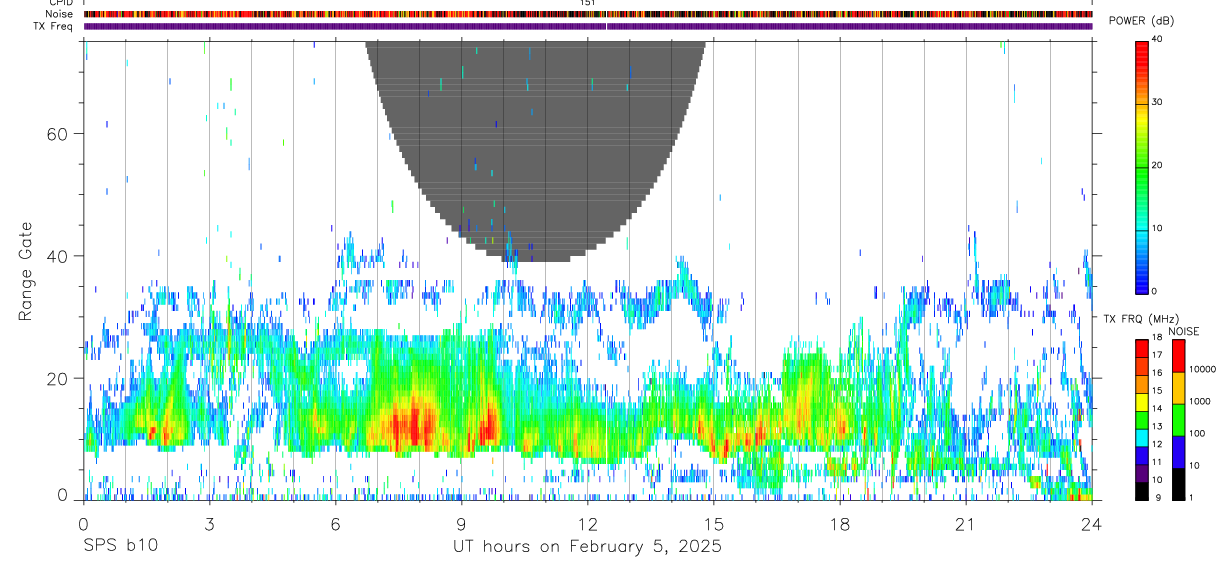Click the 'TX Freq' row label at top
The height and width of the screenshot is (567, 1228).
click(53, 26)
